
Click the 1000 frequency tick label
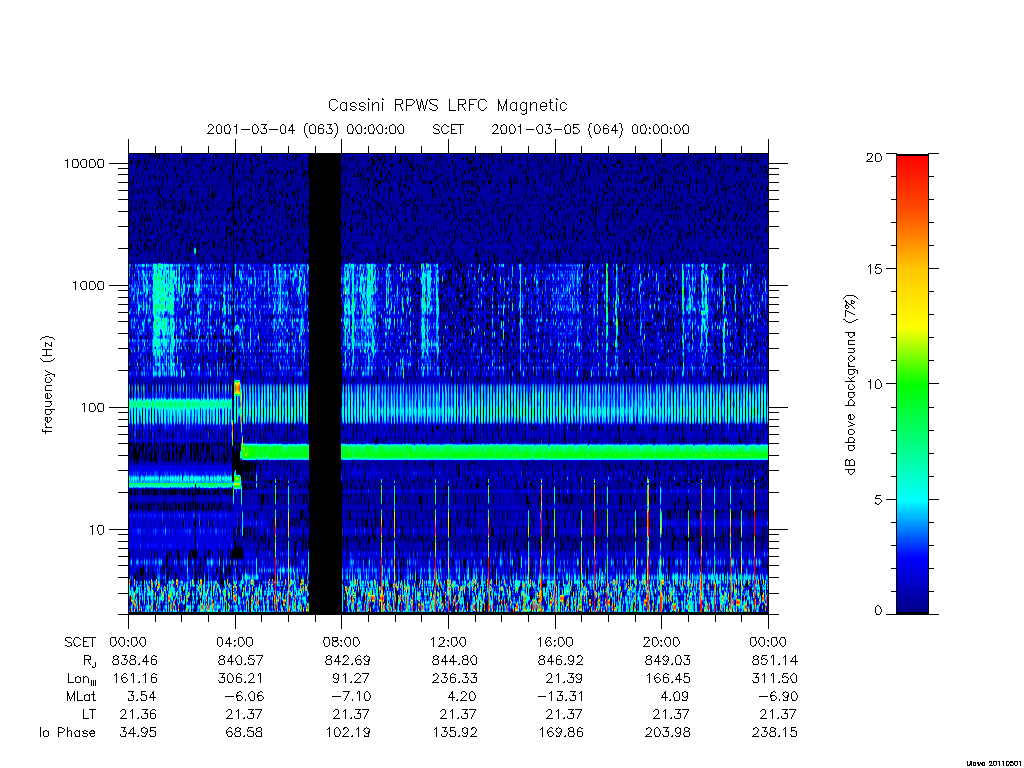click(x=88, y=285)
